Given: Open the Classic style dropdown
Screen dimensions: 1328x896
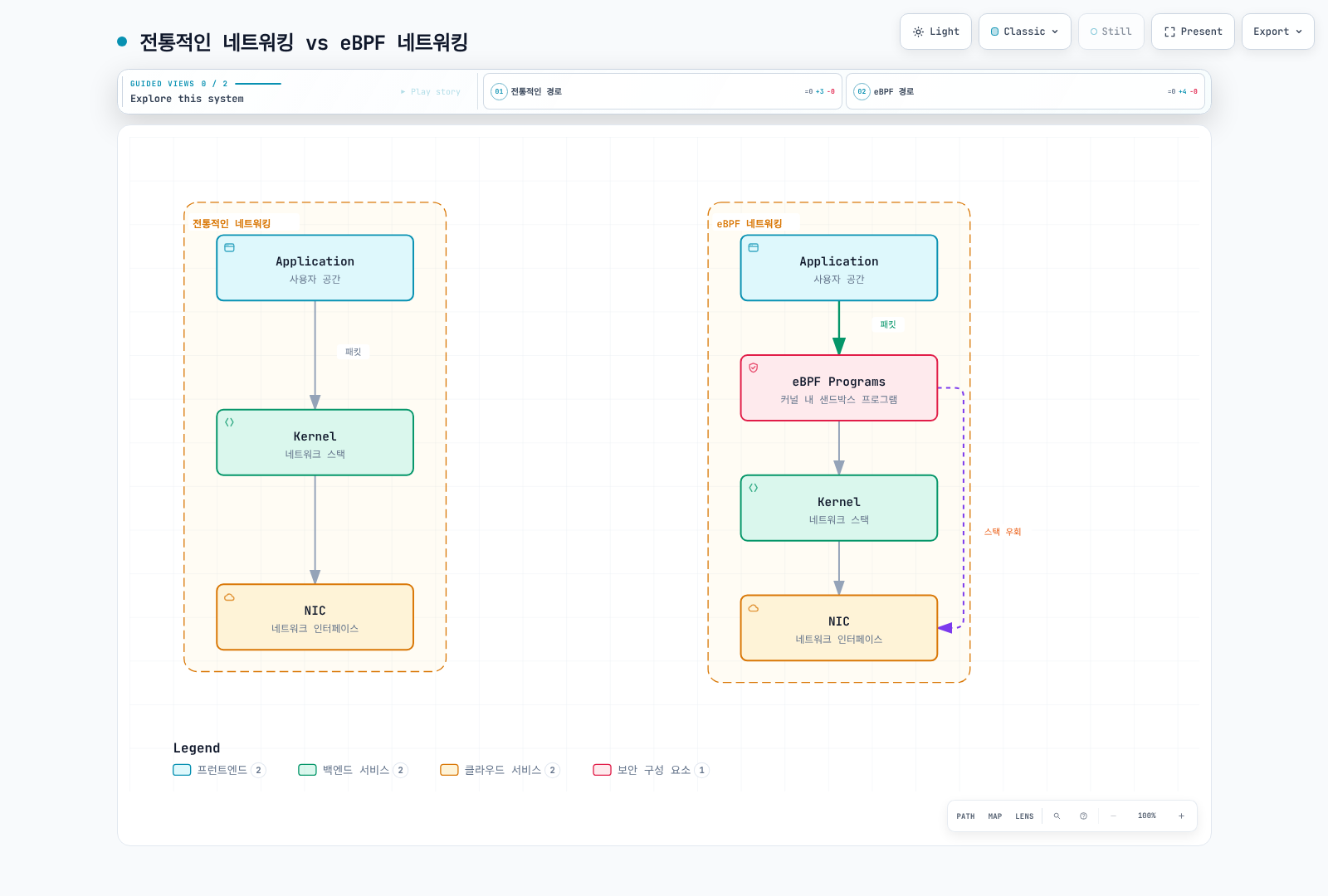Looking at the screenshot, I should click(1024, 32).
